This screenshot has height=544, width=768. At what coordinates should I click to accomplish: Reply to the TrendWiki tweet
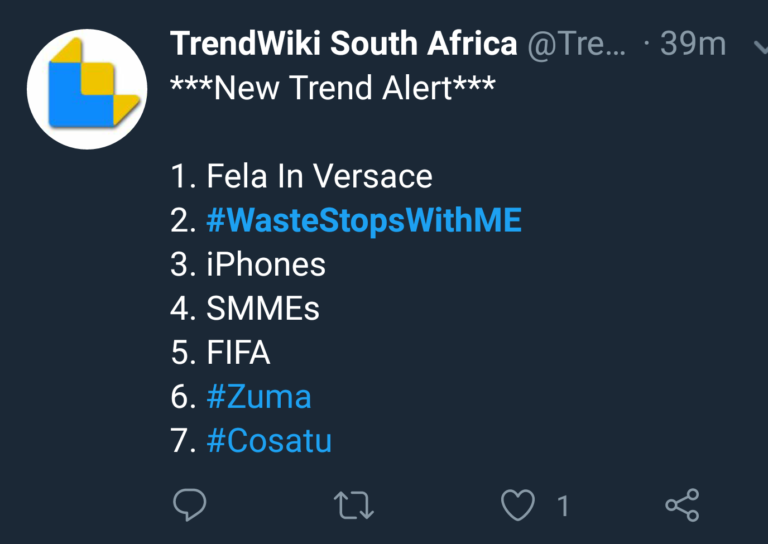click(190, 506)
